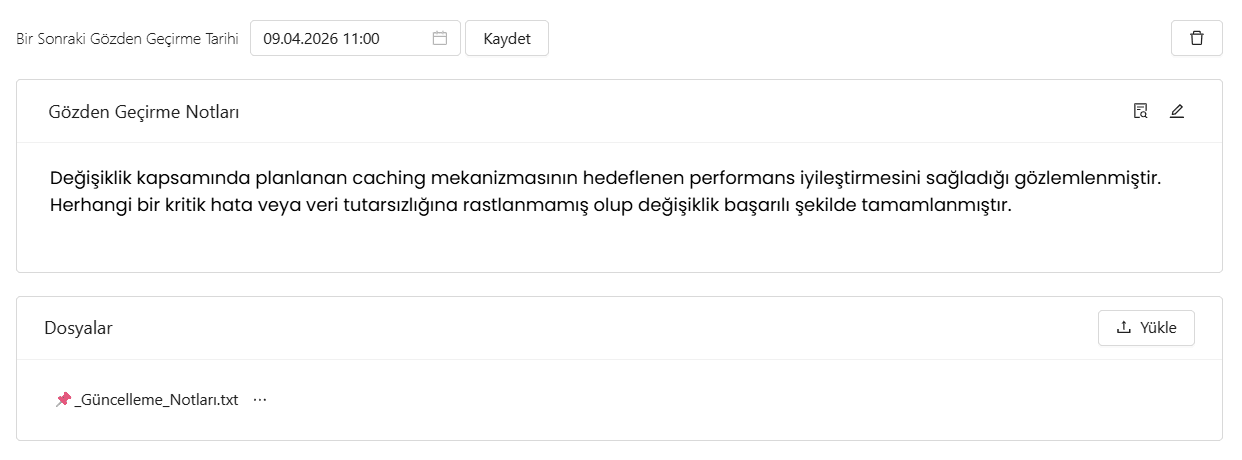Open the calendar picker icon in date field

click(x=439, y=38)
